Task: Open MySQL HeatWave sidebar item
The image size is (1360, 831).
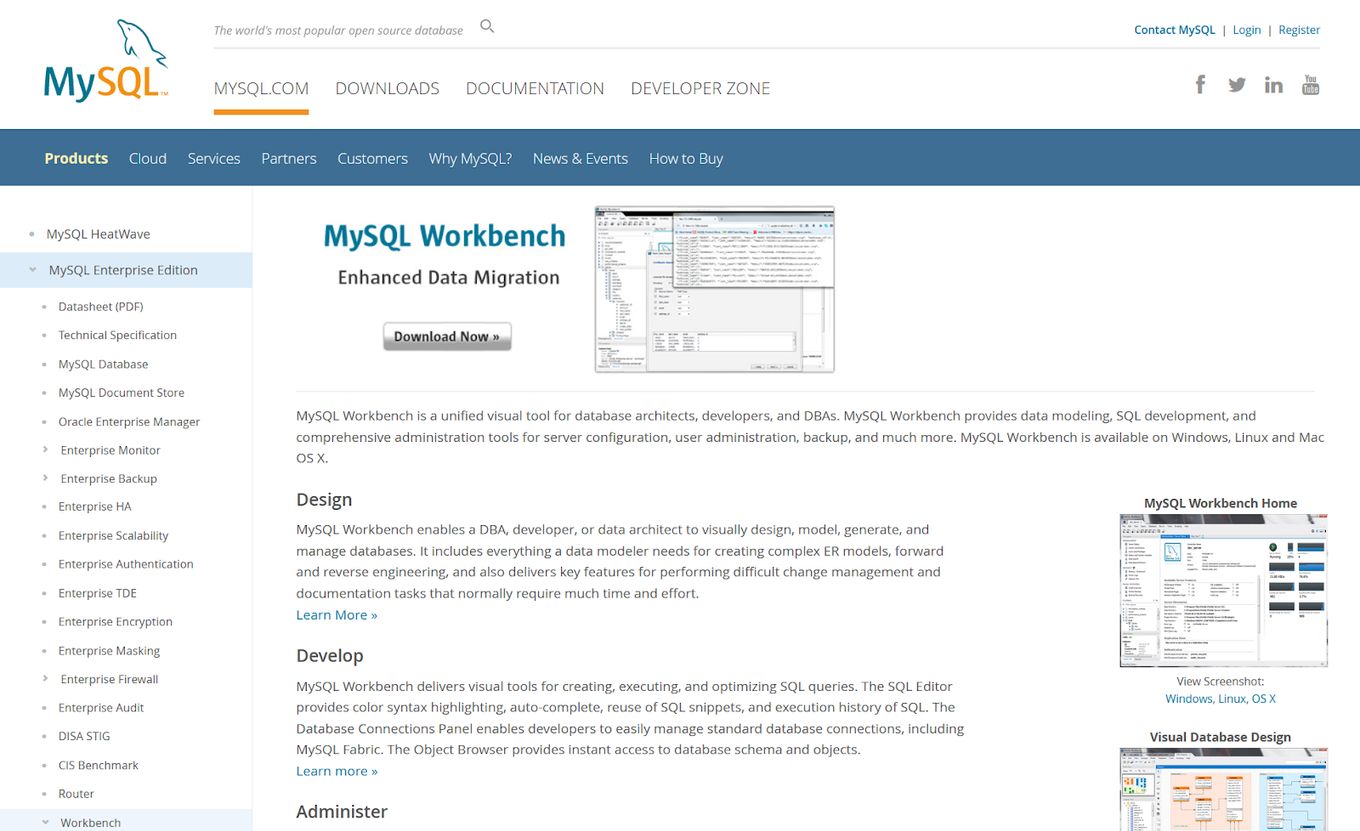Action: 98,234
